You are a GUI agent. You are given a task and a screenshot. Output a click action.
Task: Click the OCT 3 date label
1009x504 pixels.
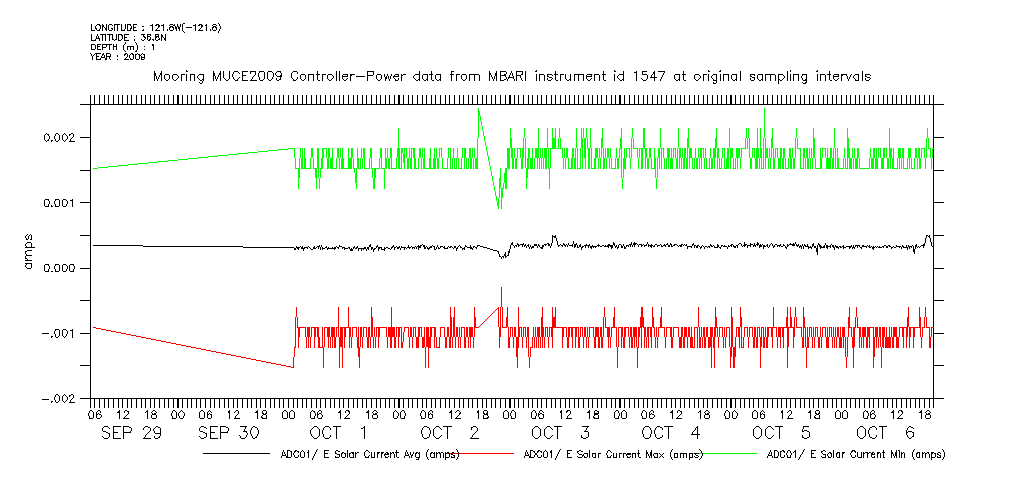[560, 433]
